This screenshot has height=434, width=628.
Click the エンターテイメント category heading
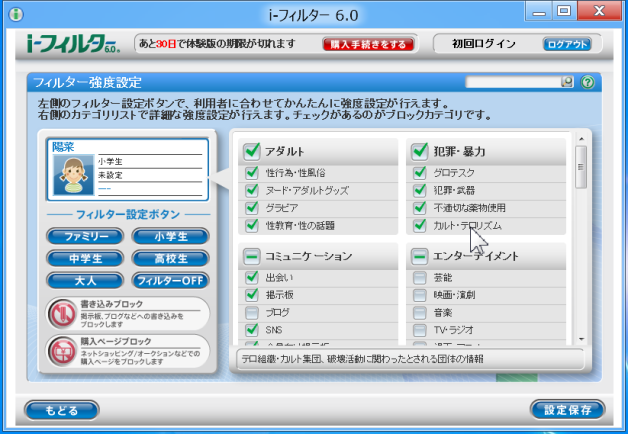(476, 256)
